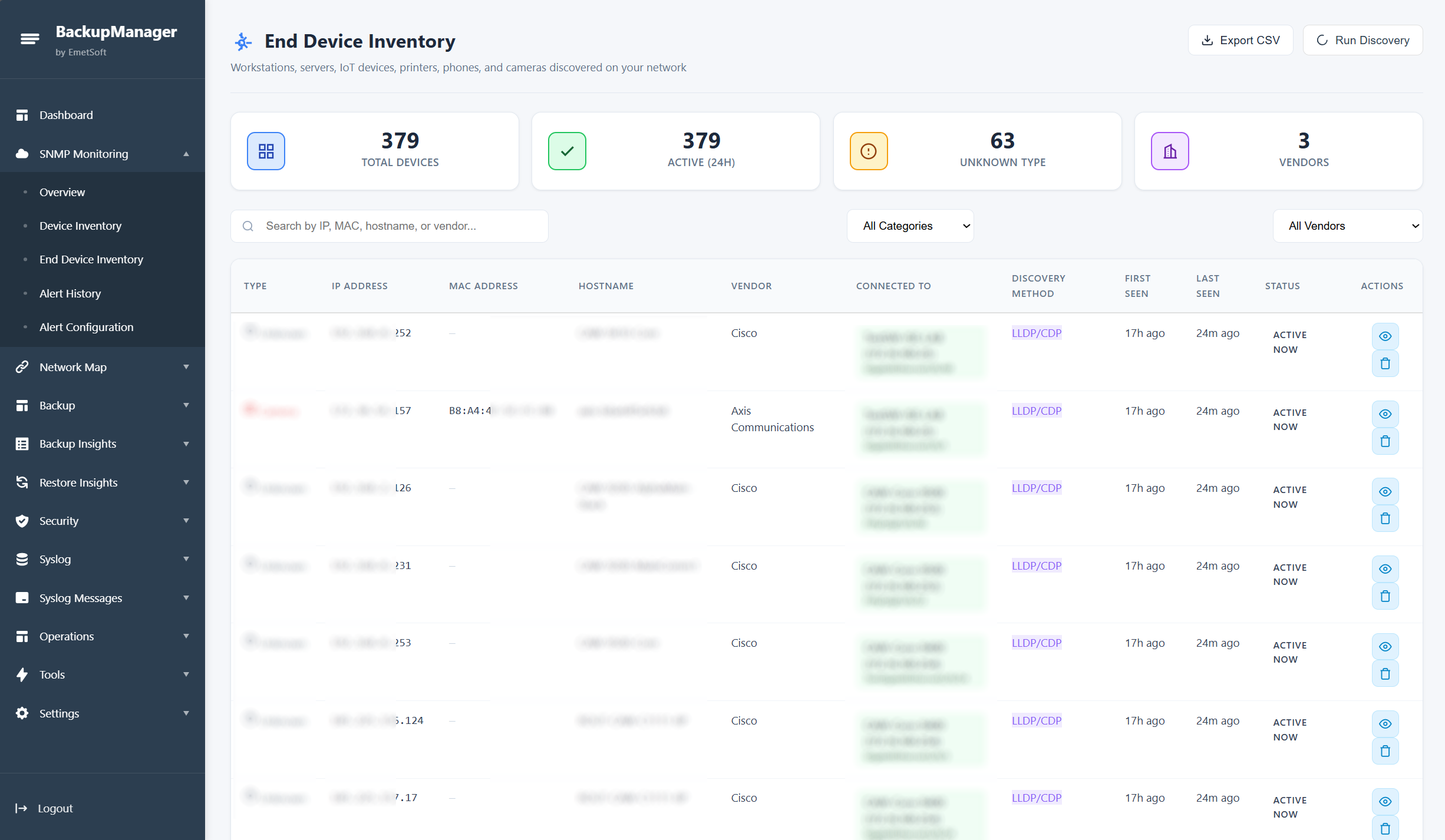
Task: Expand the Security menu
Action: point(103,521)
